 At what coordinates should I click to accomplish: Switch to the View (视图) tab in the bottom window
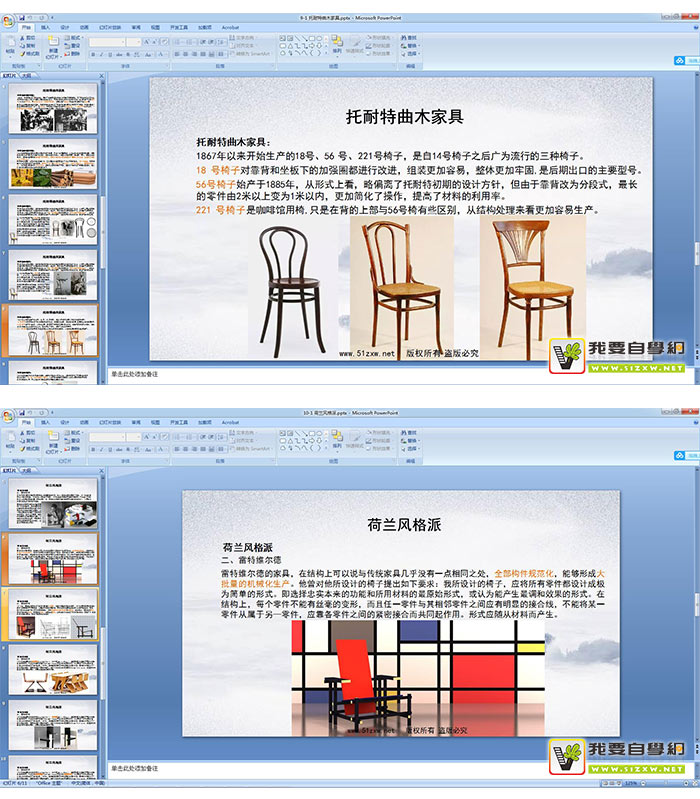(155, 422)
